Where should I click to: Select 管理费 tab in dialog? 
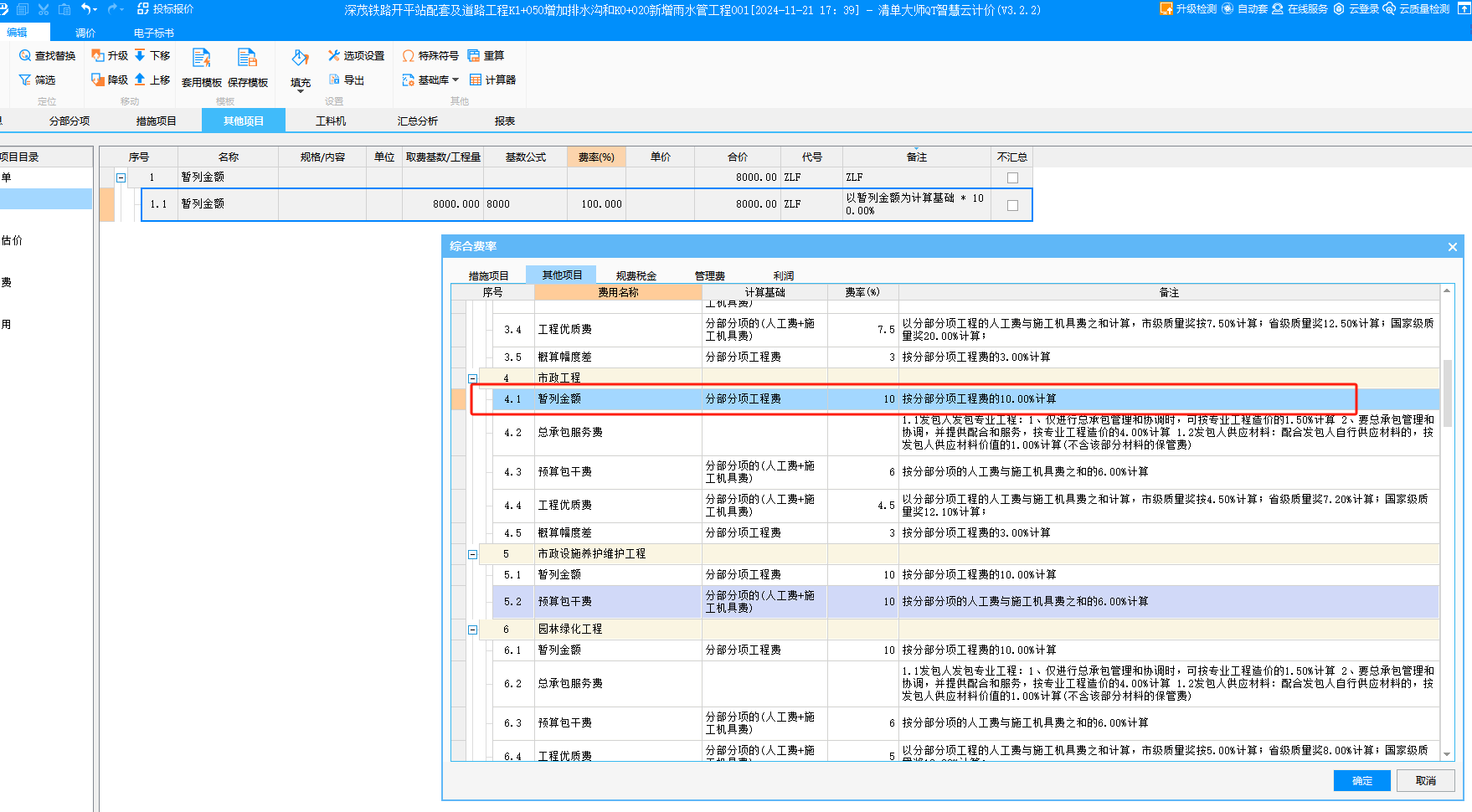[x=710, y=275]
